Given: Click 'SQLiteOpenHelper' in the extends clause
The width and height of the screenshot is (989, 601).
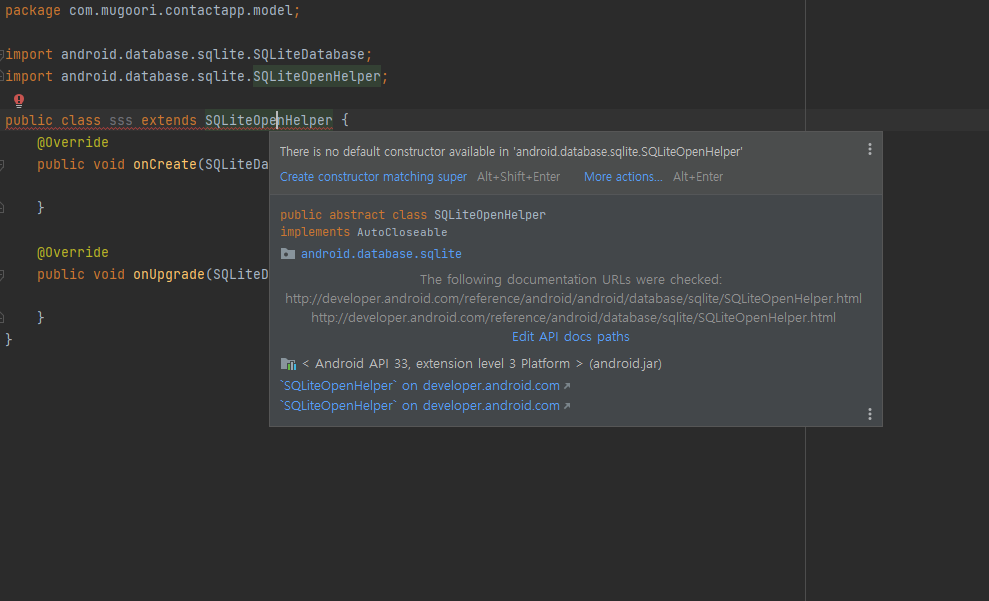Looking at the screenshot, I should point(269,120).
